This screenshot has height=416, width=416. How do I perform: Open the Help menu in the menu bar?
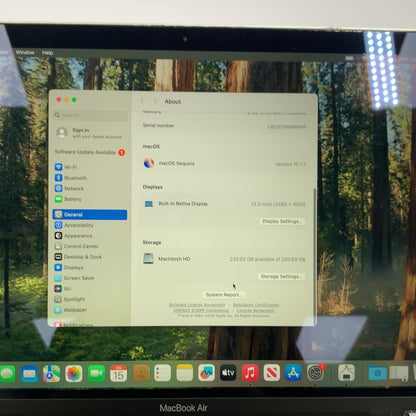click(x=47, y=53)
